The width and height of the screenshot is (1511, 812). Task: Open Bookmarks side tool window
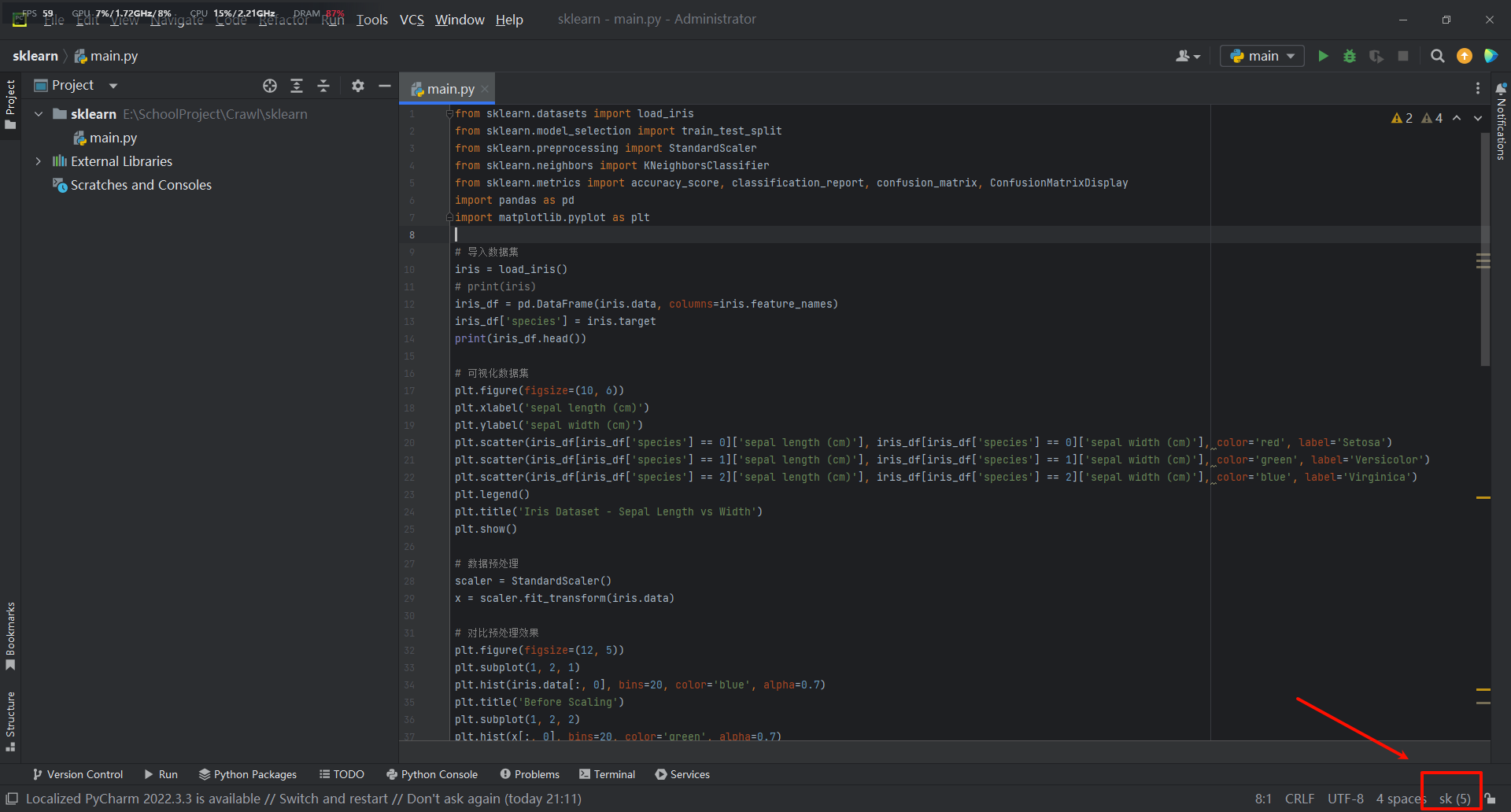point(10,637)
